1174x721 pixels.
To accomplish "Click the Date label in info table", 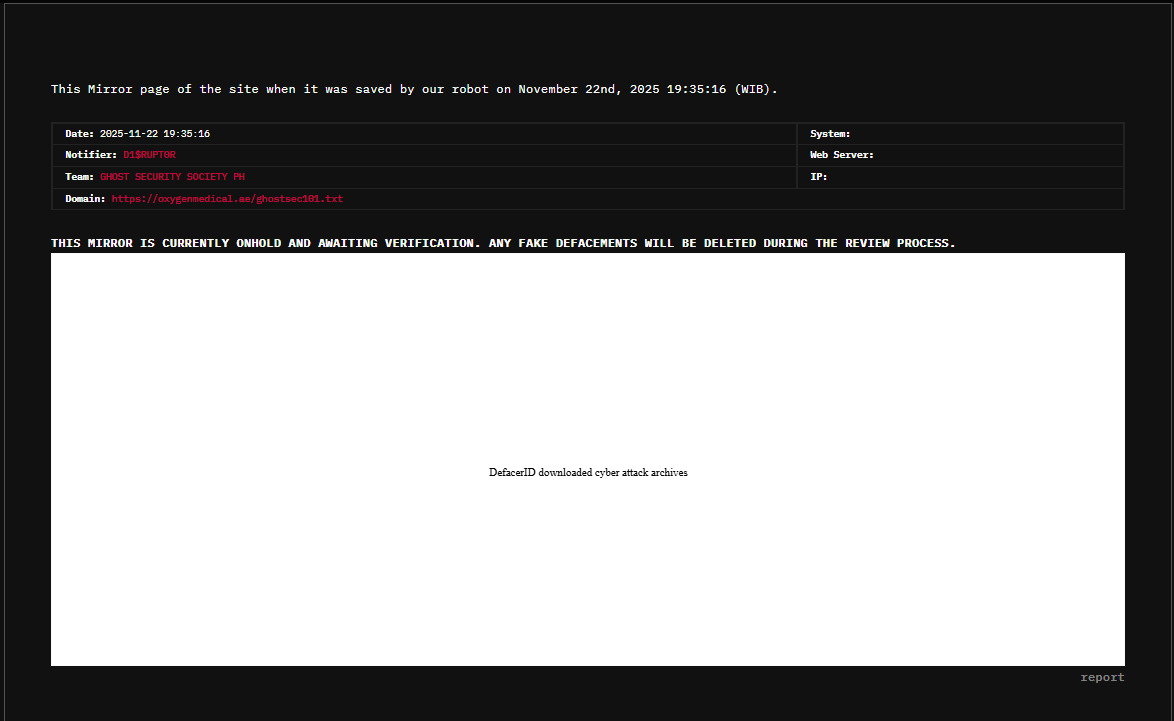I will [x=80, y=134].
